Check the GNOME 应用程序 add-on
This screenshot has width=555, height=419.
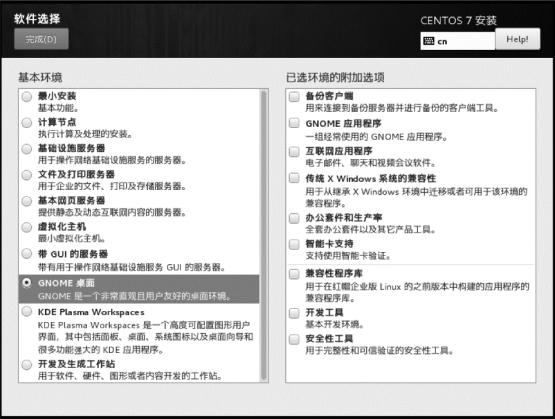pyautogui.click(x=294, y=123)
